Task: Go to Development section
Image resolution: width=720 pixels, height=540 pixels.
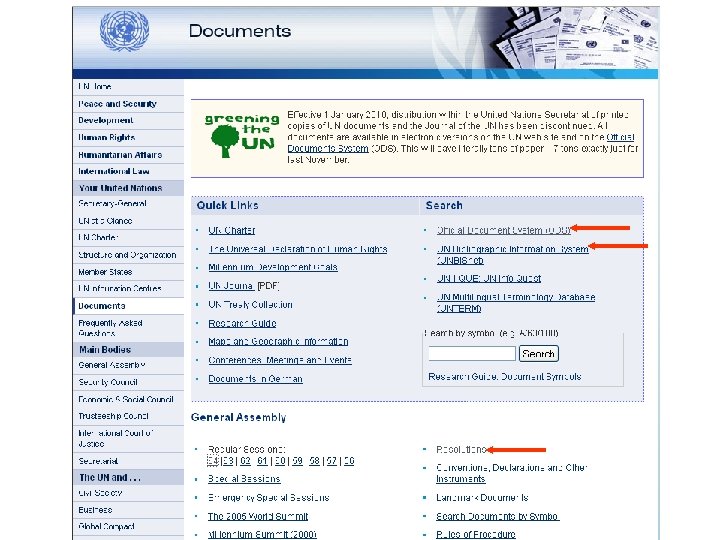Action: pyautogui.click(x=106, y=120)
